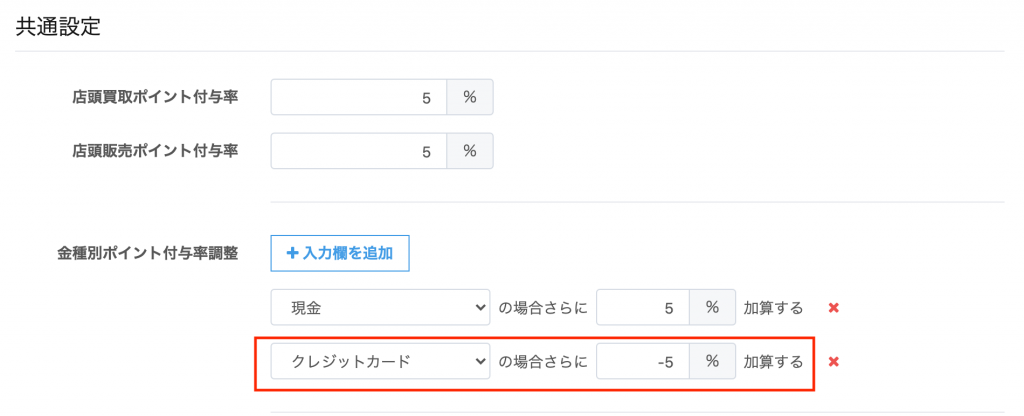Click the % addon beside 店頭販売ポイント付与率
The image size is (1024, 416).
[470, 152]
